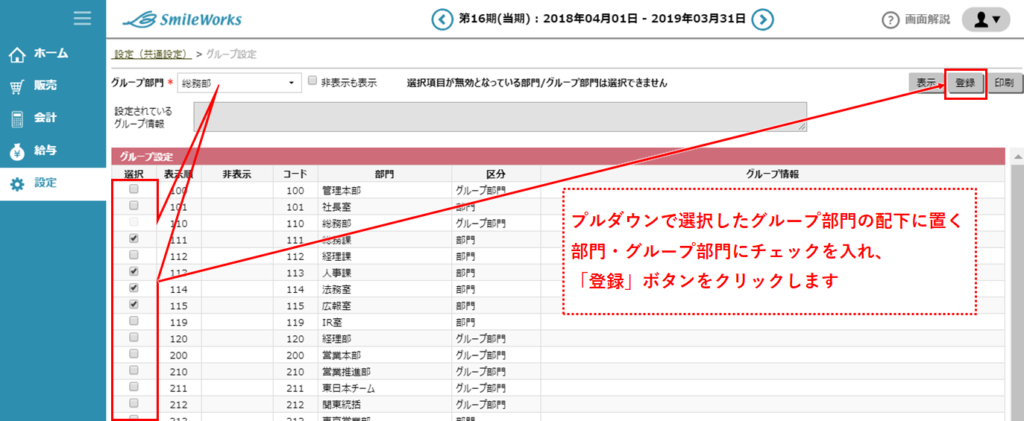Click the 設定されているグループ情報 text area
1024x421 pixels.
coord(500,117)
